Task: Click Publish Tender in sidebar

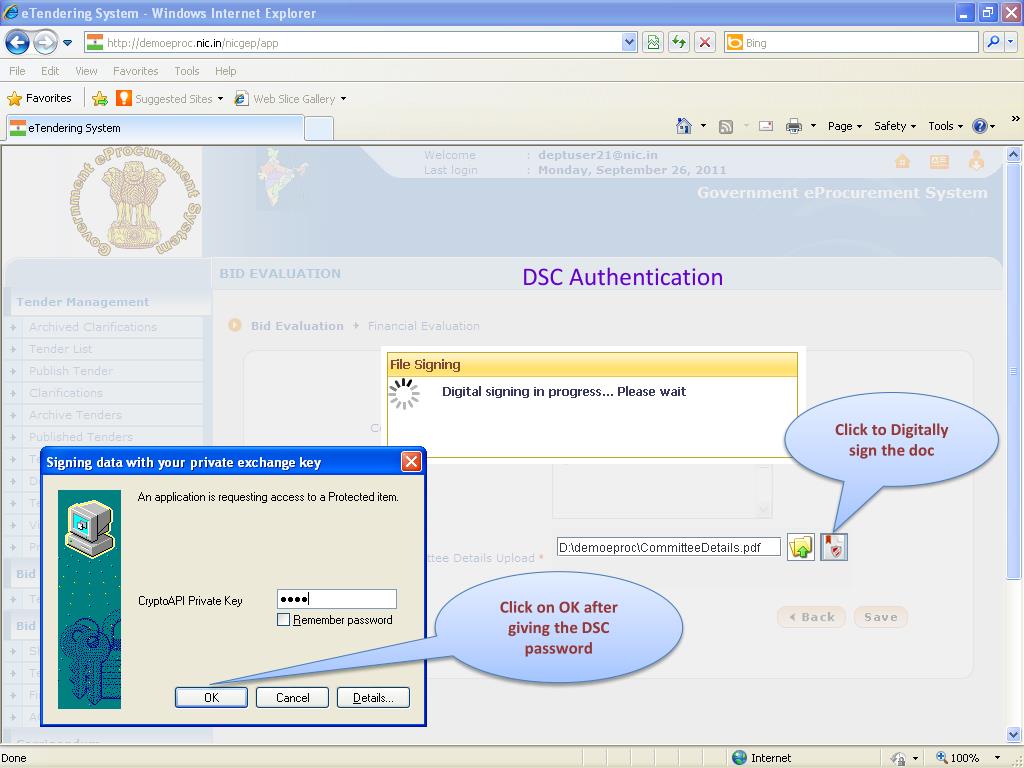Action: [x=71, y=371]
